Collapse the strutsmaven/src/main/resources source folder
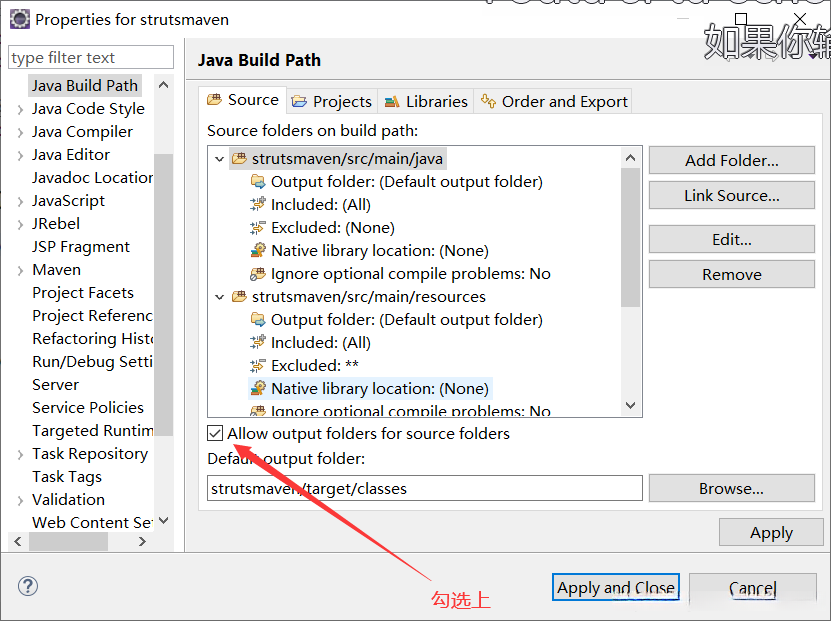Viewport: 831px width, 621px height. pos(219,297)
